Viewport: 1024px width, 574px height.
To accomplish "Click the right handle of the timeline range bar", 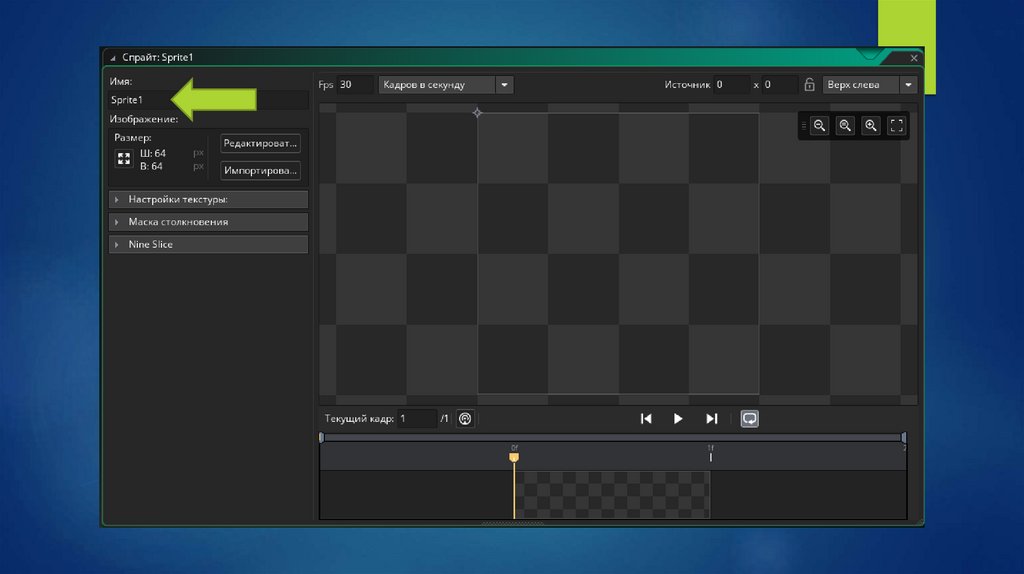I will pos(904,437).
